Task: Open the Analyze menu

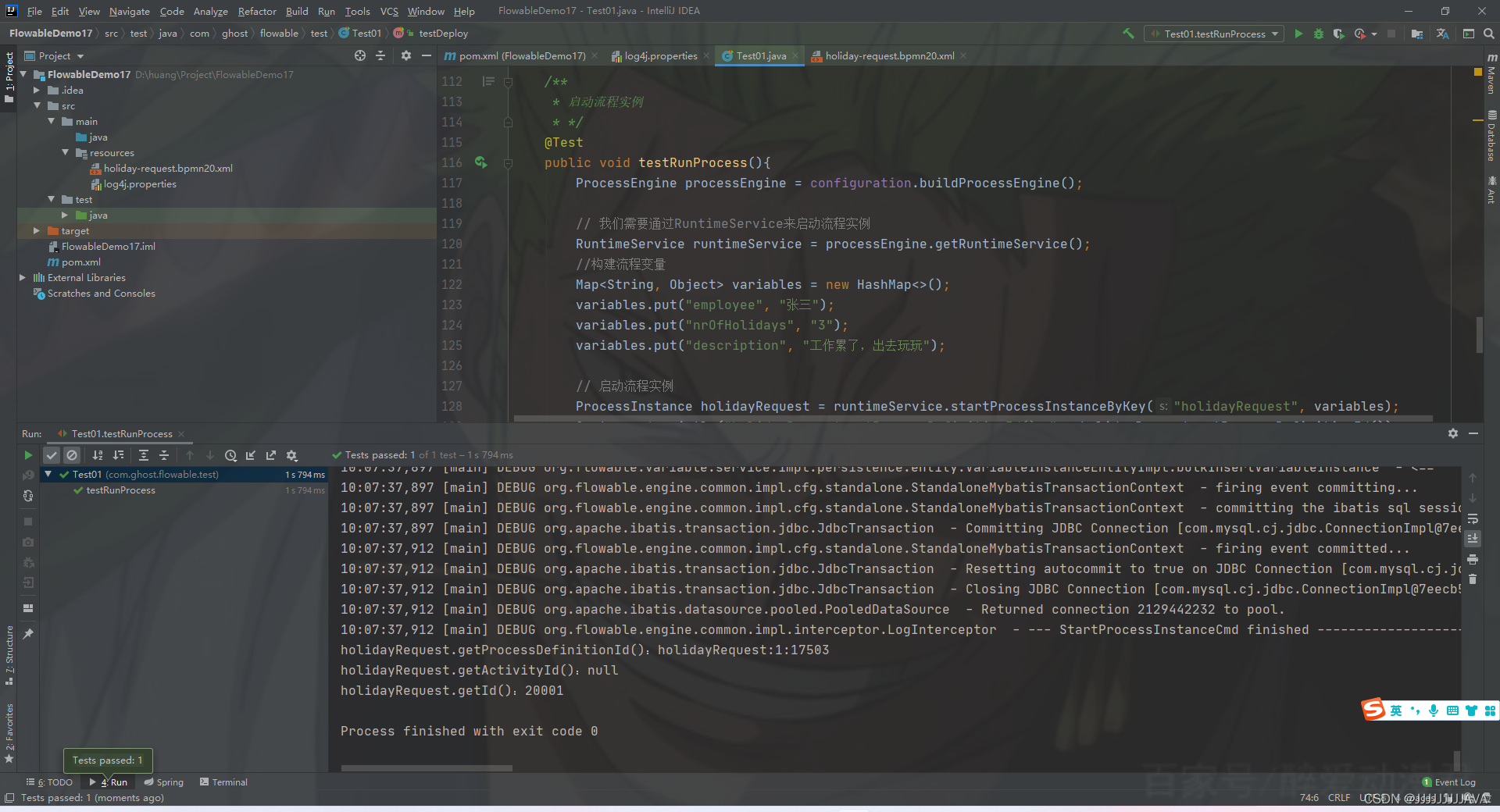Action: point(211,11)
